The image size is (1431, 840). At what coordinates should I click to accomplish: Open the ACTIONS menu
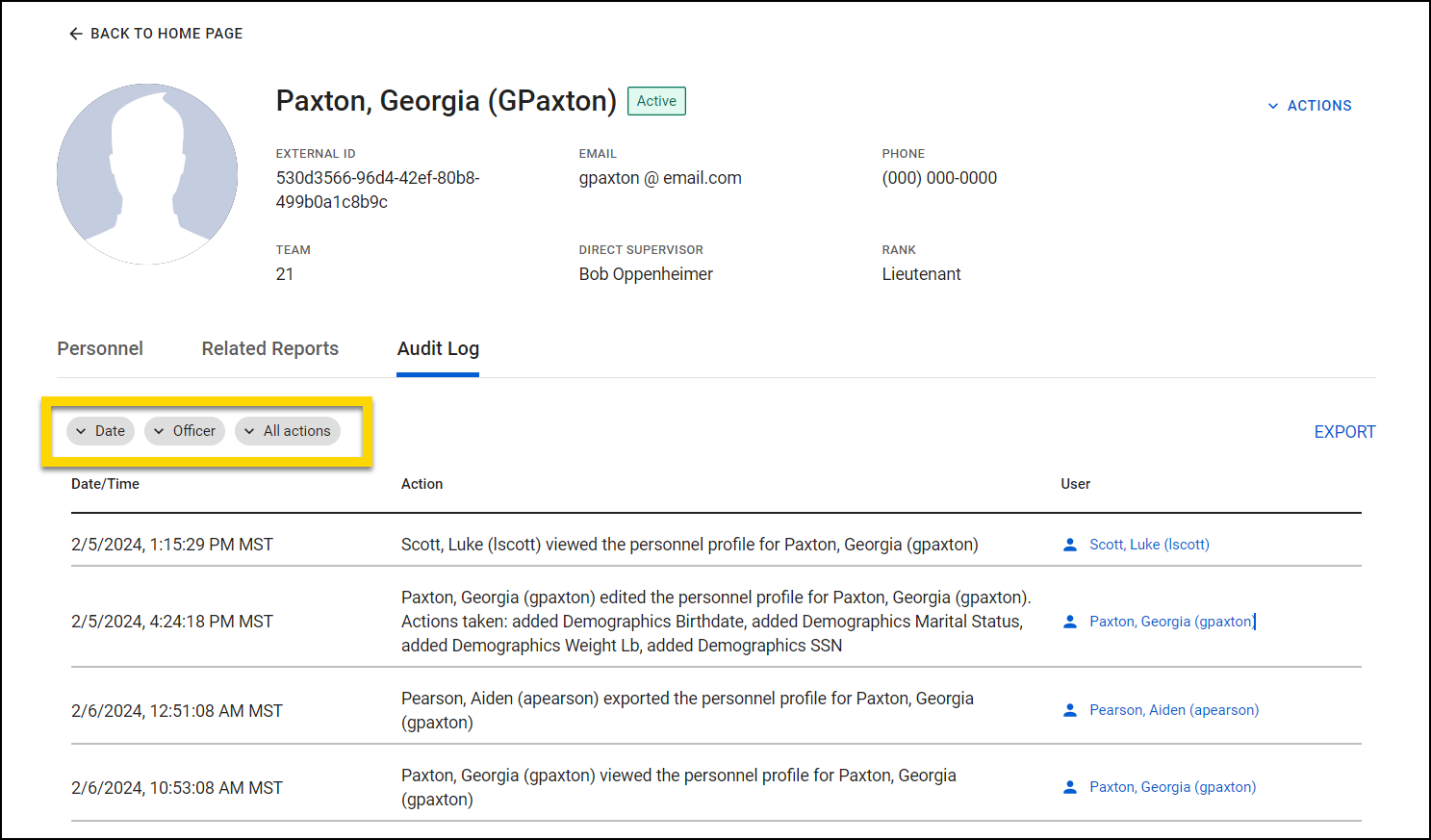pos(1319,106)
